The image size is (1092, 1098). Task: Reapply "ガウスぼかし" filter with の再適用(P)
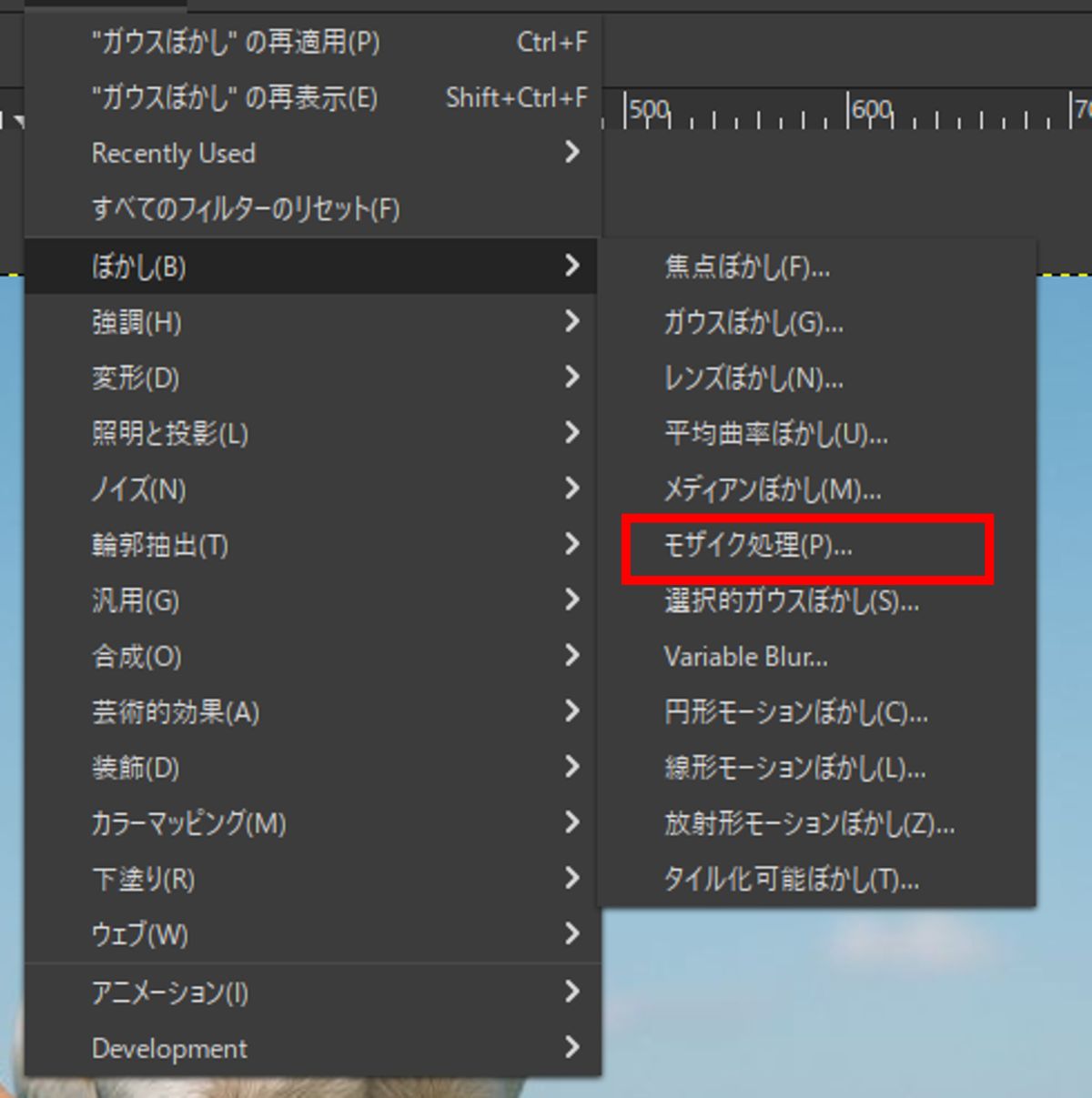235,42
